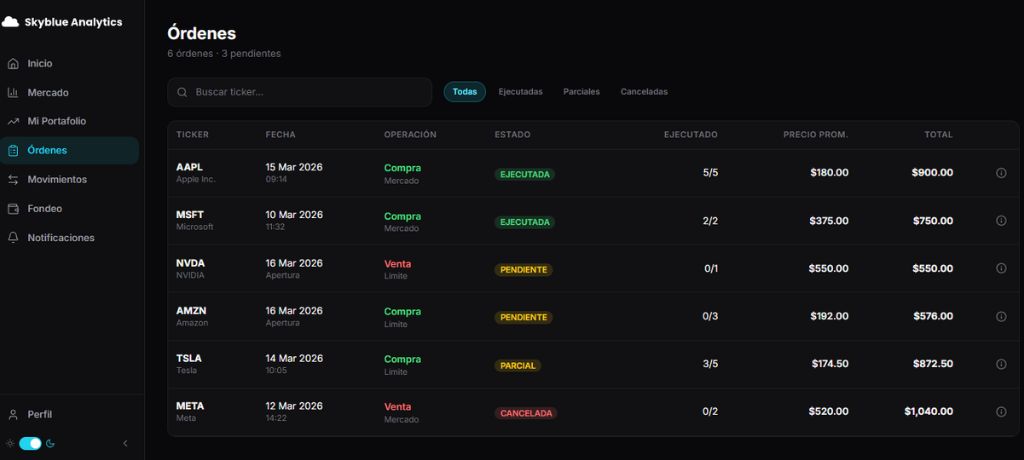Click the $872.50 total value
The width and height of the screenshot is (1024, 460).
point(933,364)
